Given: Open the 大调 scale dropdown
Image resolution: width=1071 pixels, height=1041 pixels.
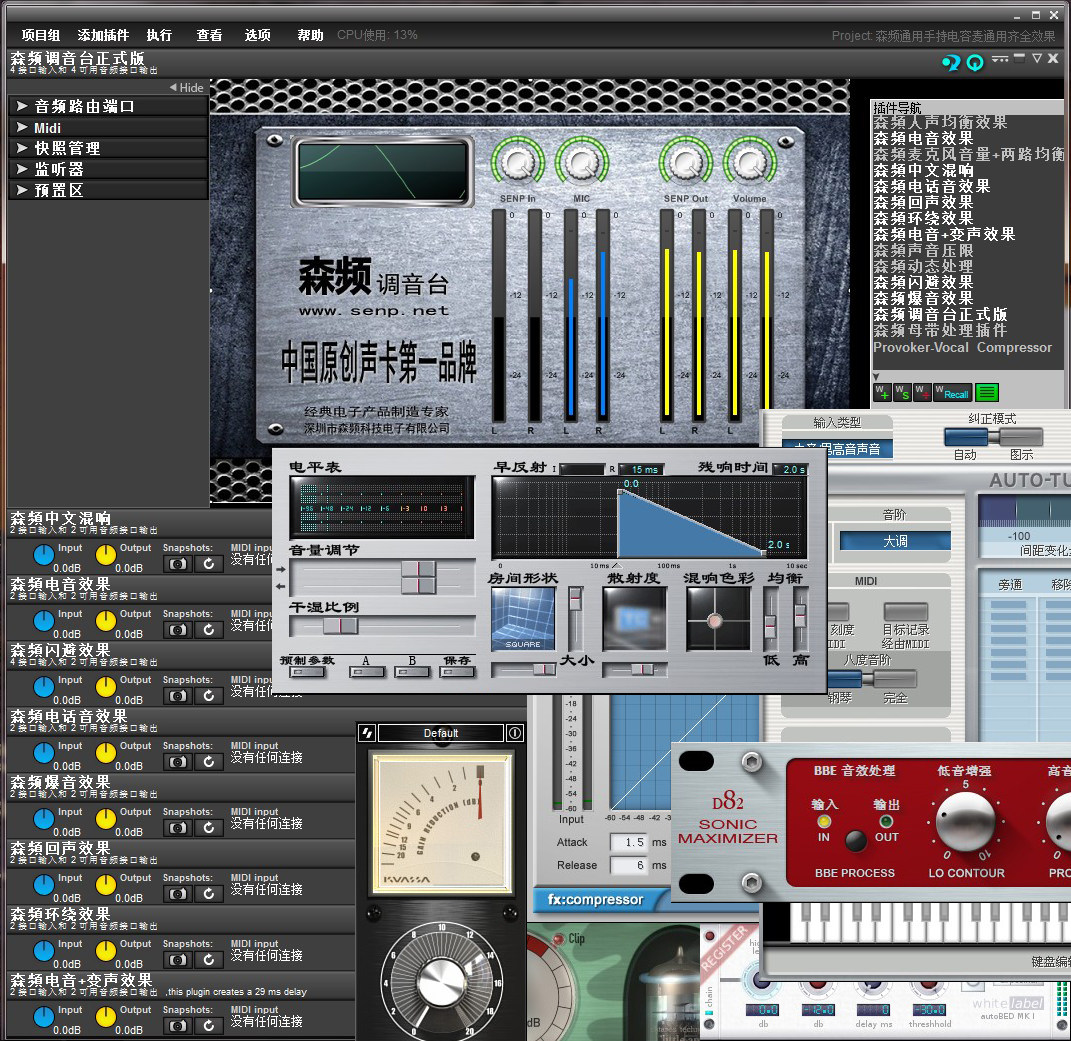Looking at the screenshot, I should coord(895,541).
